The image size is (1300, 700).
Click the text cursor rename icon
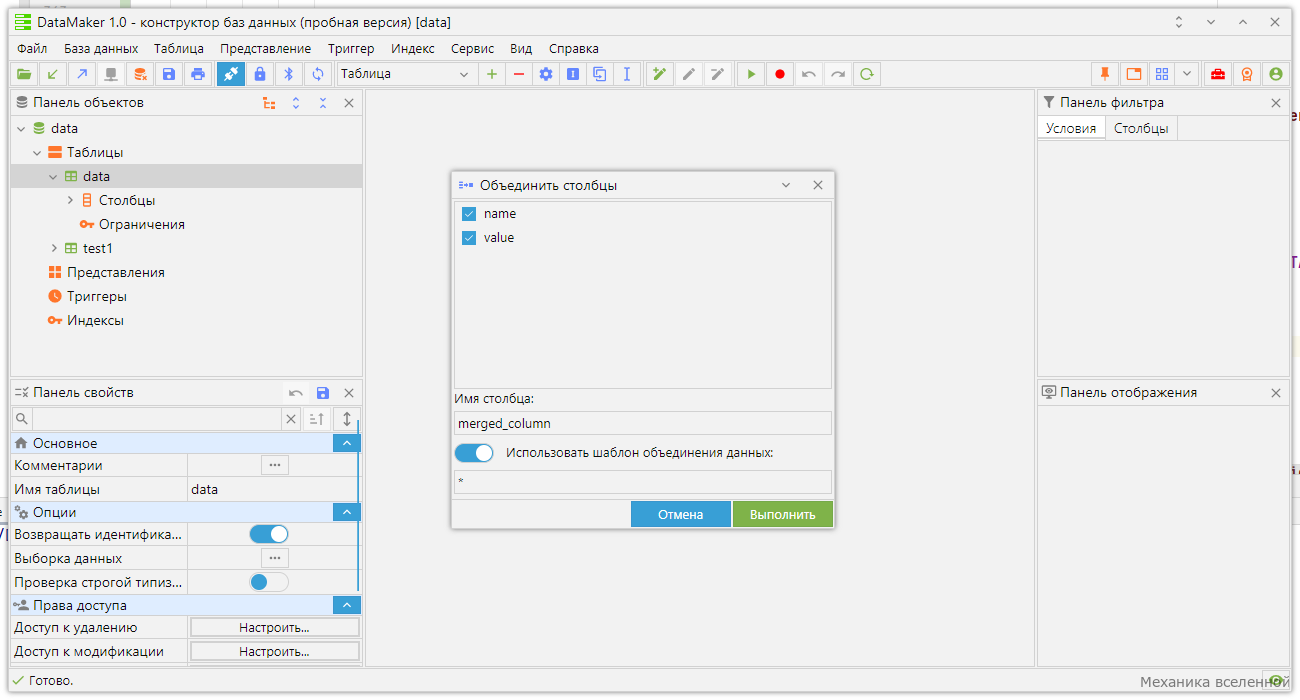(627, 74)
